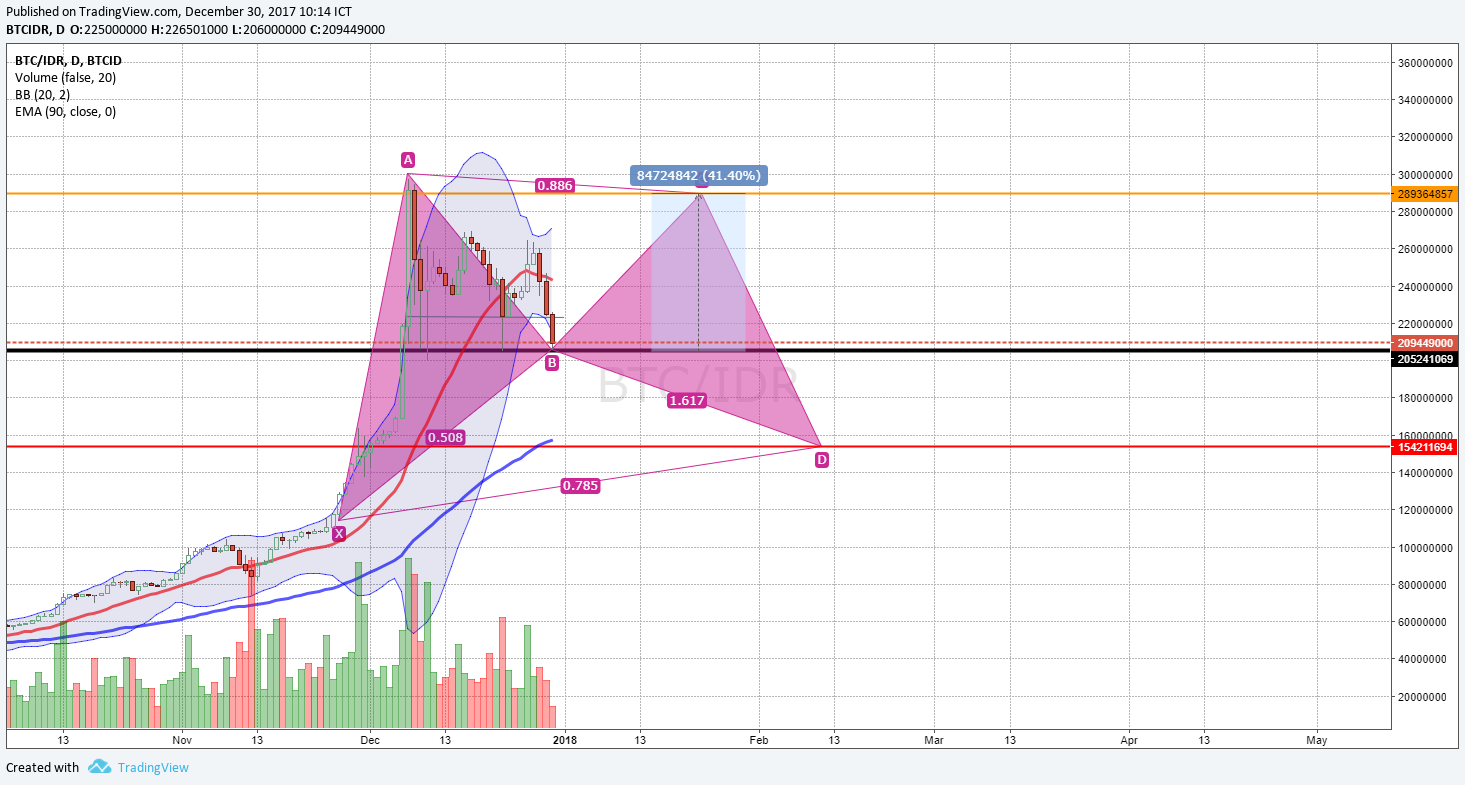Click the Dec date axis label

(x=370, y=740)
